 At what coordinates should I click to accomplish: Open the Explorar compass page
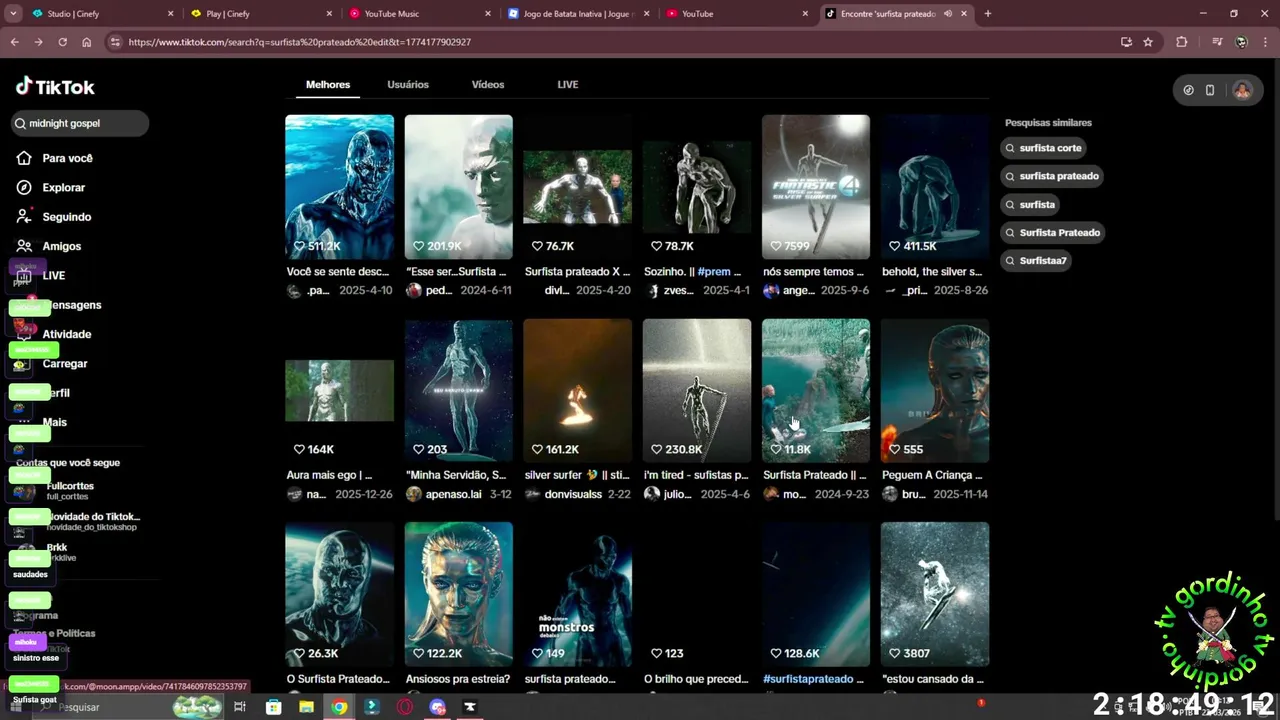pyautogui.click(x=52, y=187)
